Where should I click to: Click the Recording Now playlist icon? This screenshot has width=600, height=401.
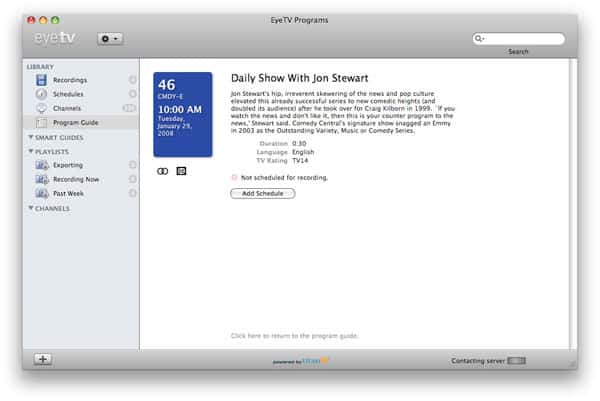coord(42,179)
